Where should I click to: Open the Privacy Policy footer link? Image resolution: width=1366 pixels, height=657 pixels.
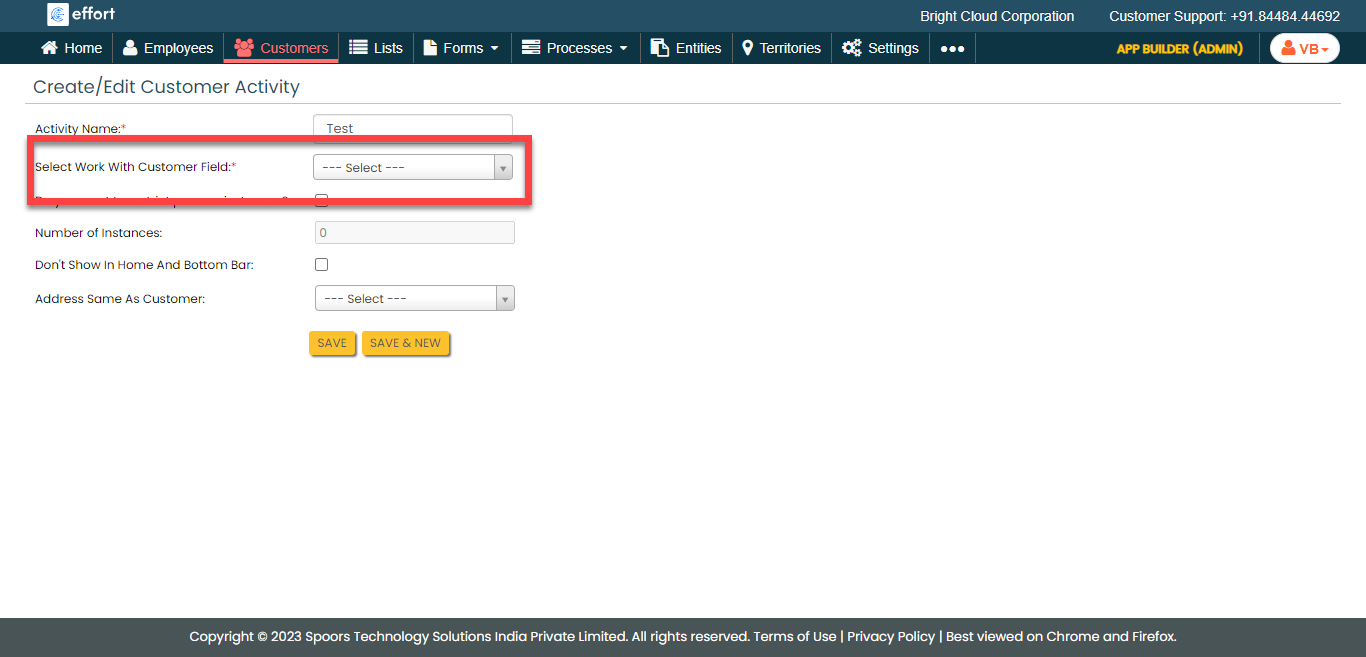tap(891, 636)
